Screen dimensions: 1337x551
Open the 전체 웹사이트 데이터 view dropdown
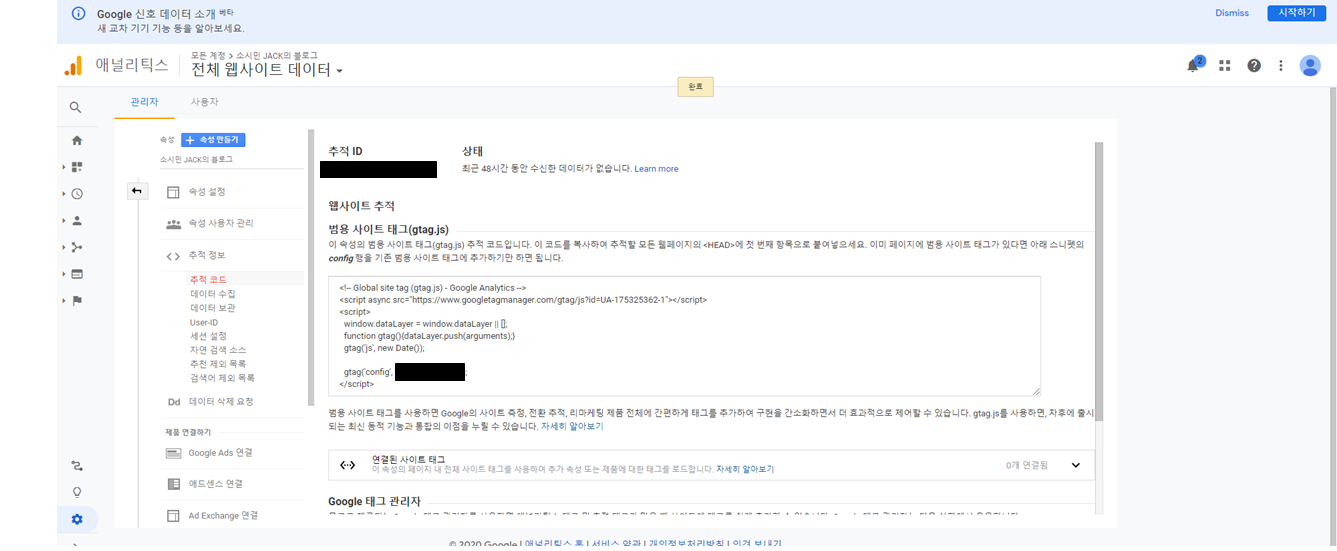[267, 70]
